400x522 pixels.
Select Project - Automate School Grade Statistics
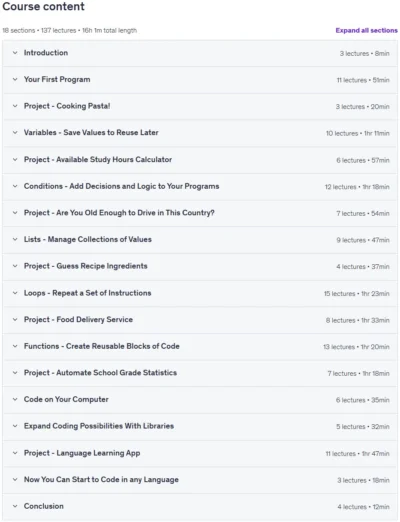click(x=100, y=373)
